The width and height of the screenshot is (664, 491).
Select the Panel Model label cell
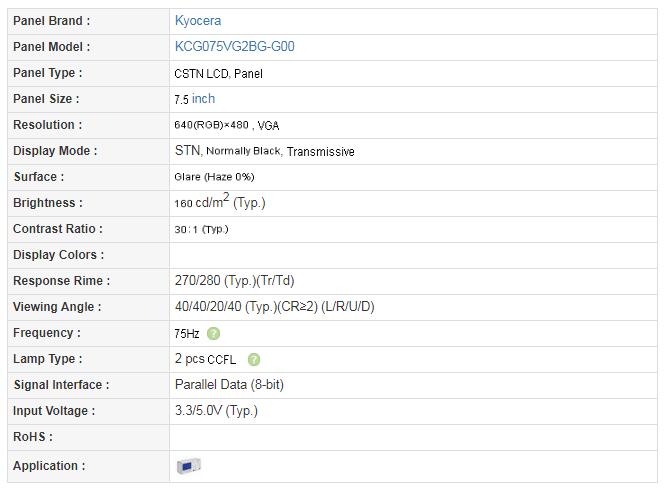coord(89,47)
